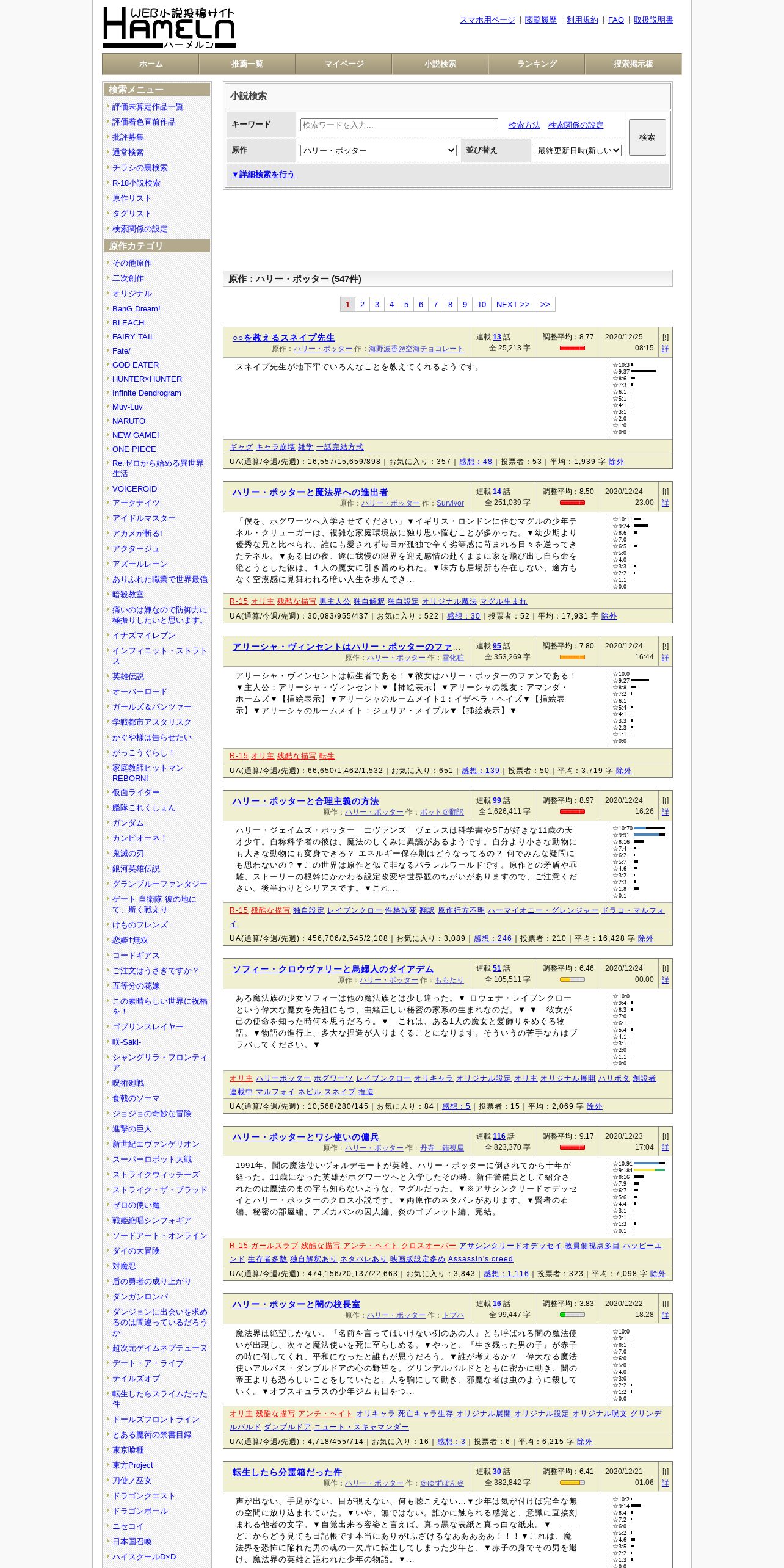
Task: Open the 感想：48 comments link
Action: coord(476,462)
